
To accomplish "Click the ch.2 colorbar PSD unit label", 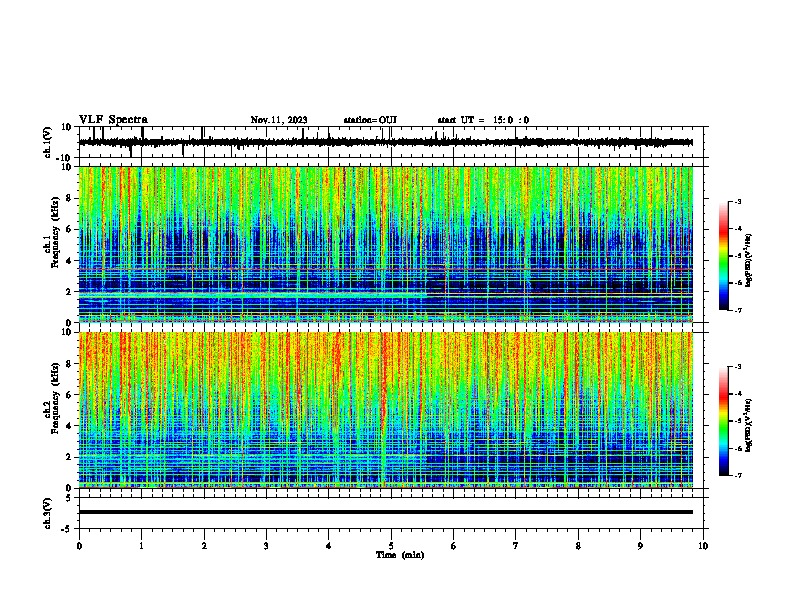I will click(x=748, y=426).
